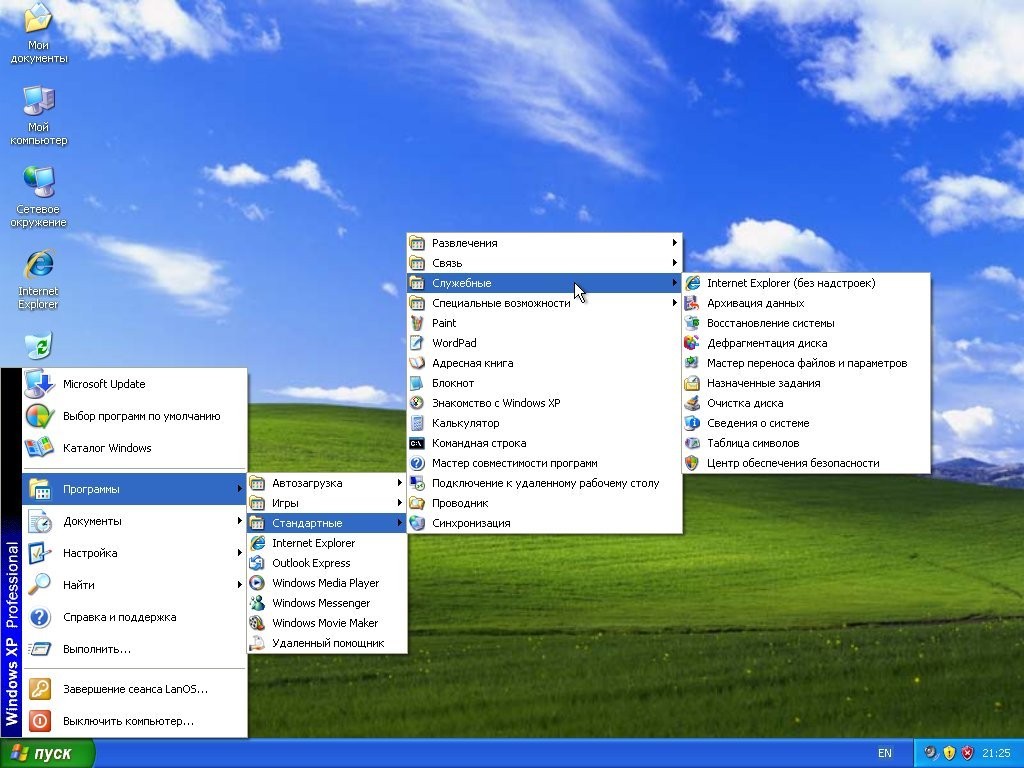
Task: Click the Командная строка console icon
Action: point(417,443)
